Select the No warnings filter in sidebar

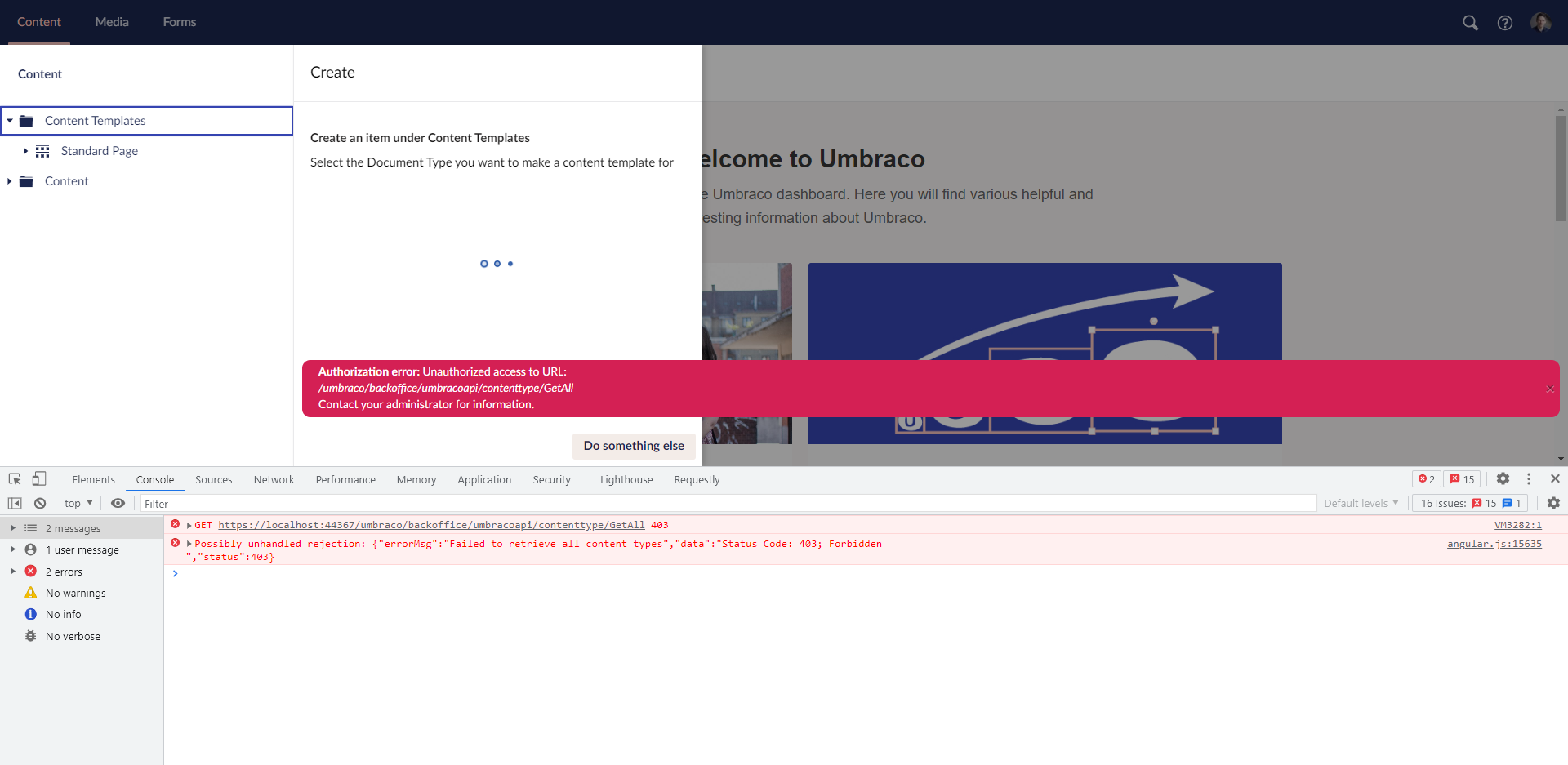82,593
